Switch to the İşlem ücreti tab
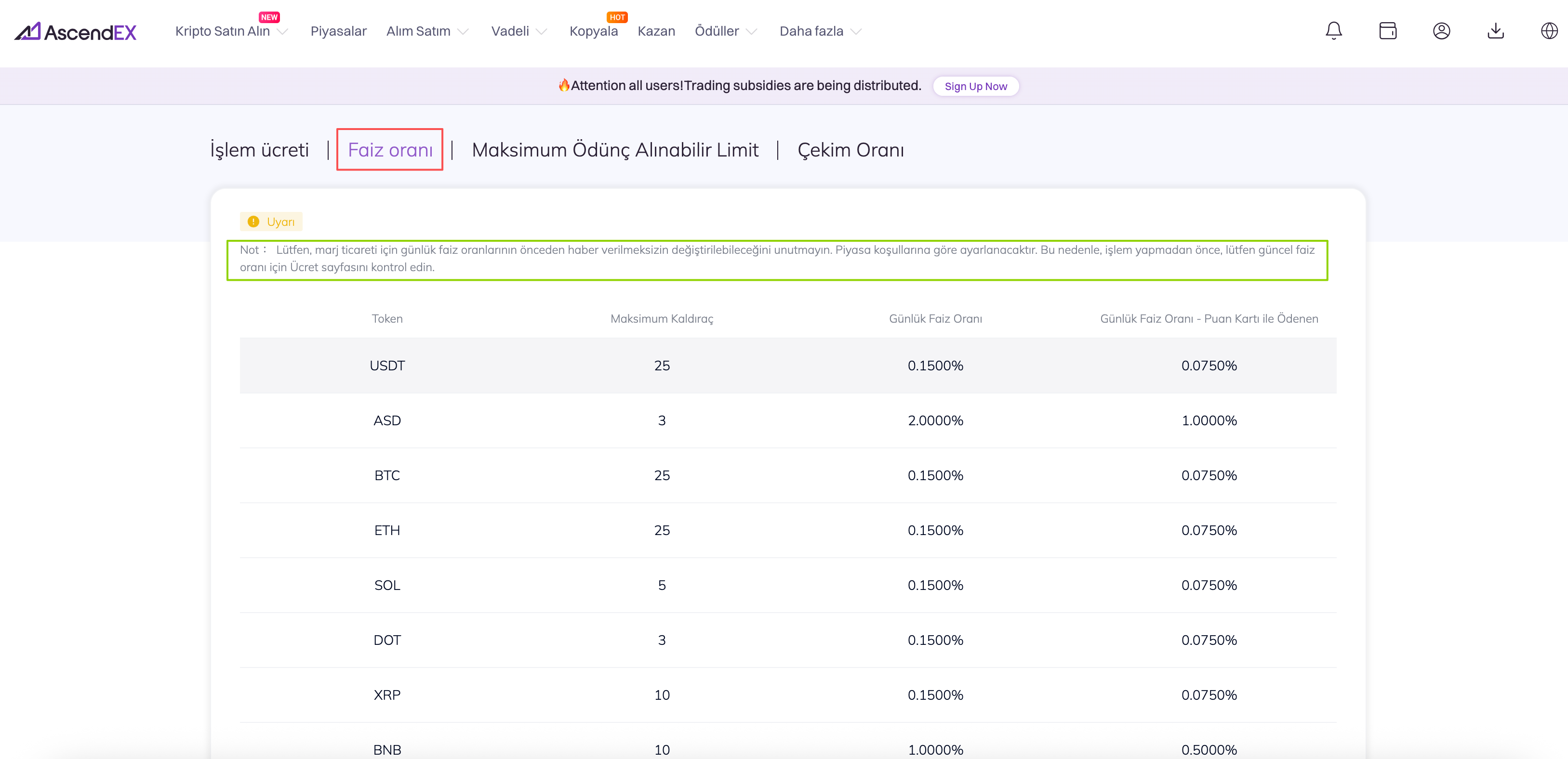The width and height of the screenshot is (1568, 759). click(259, 150)
